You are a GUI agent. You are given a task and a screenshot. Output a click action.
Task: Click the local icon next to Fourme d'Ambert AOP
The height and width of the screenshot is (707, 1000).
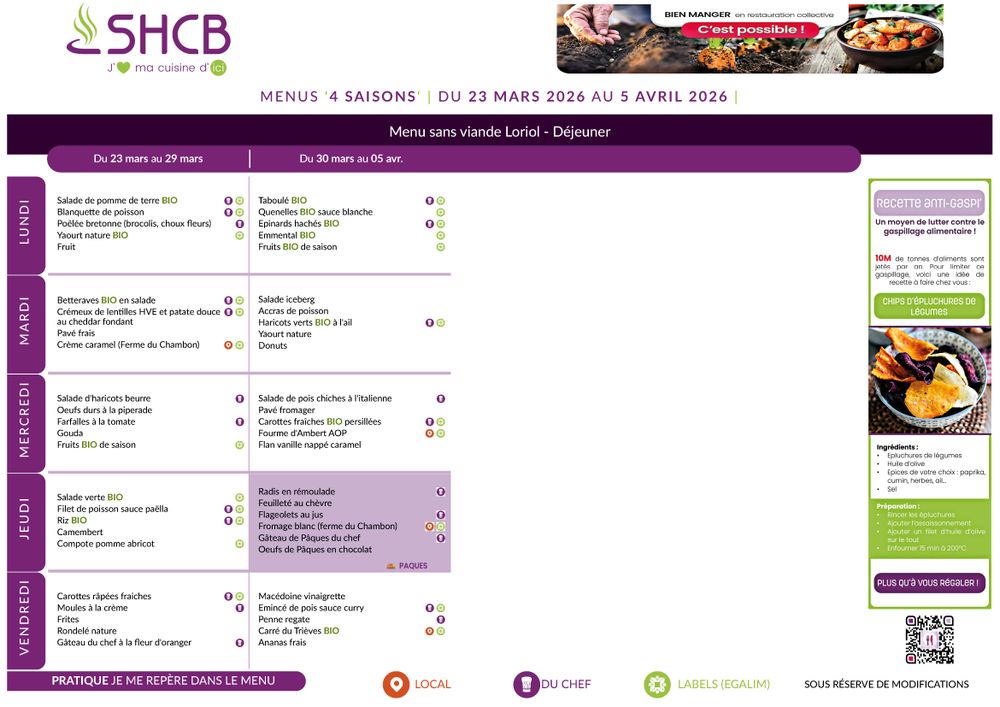429,434
